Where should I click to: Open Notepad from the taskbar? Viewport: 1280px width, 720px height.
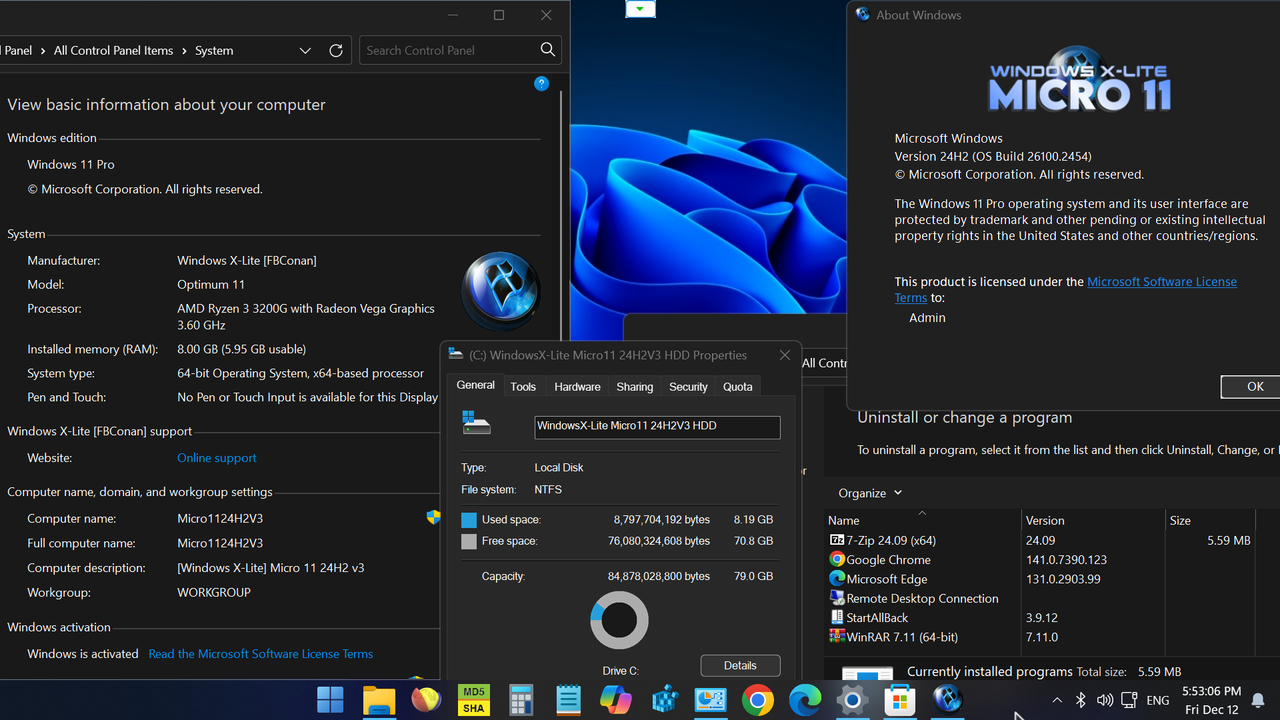(x=568, y=700)
